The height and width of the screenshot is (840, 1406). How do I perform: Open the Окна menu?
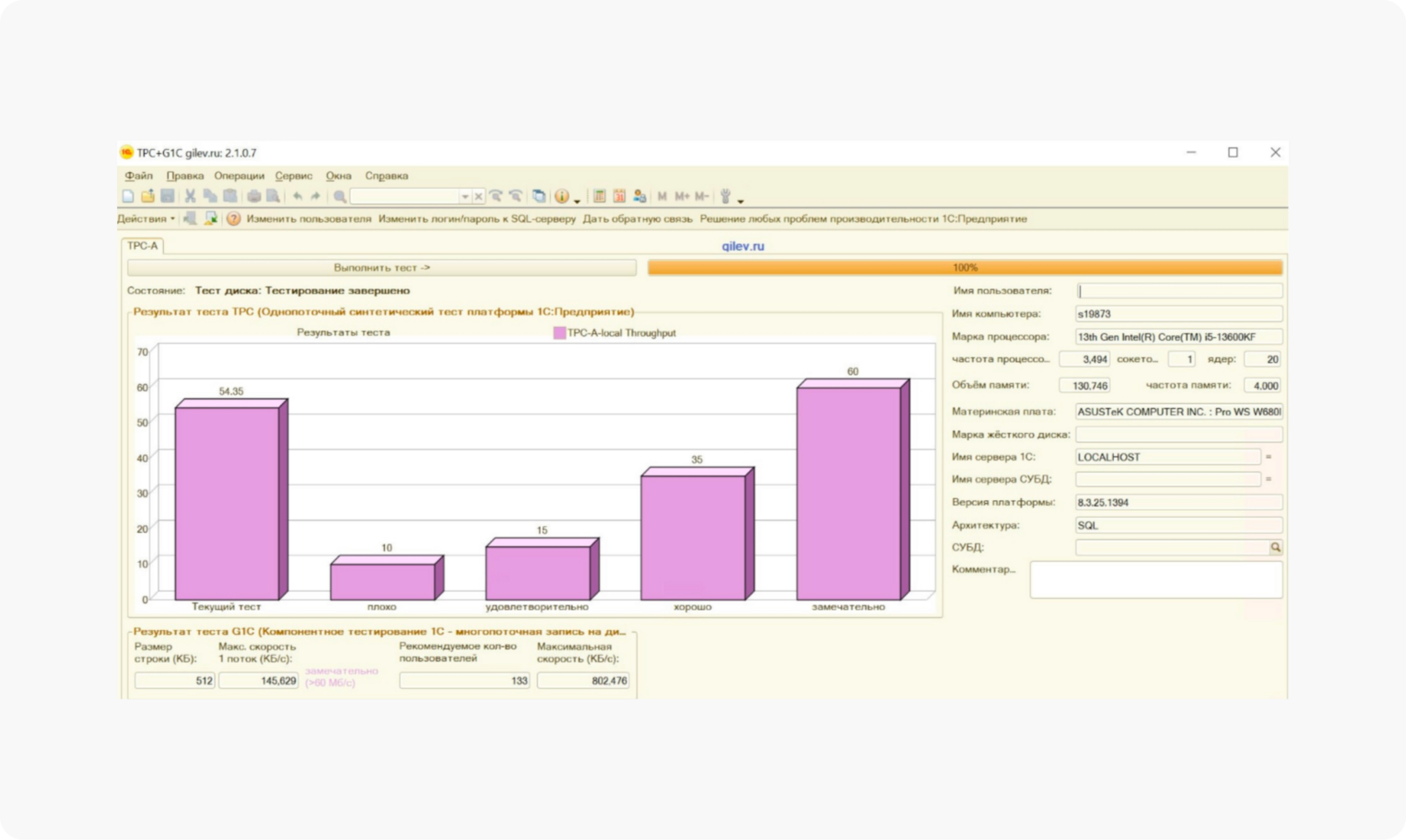[339, 176]
